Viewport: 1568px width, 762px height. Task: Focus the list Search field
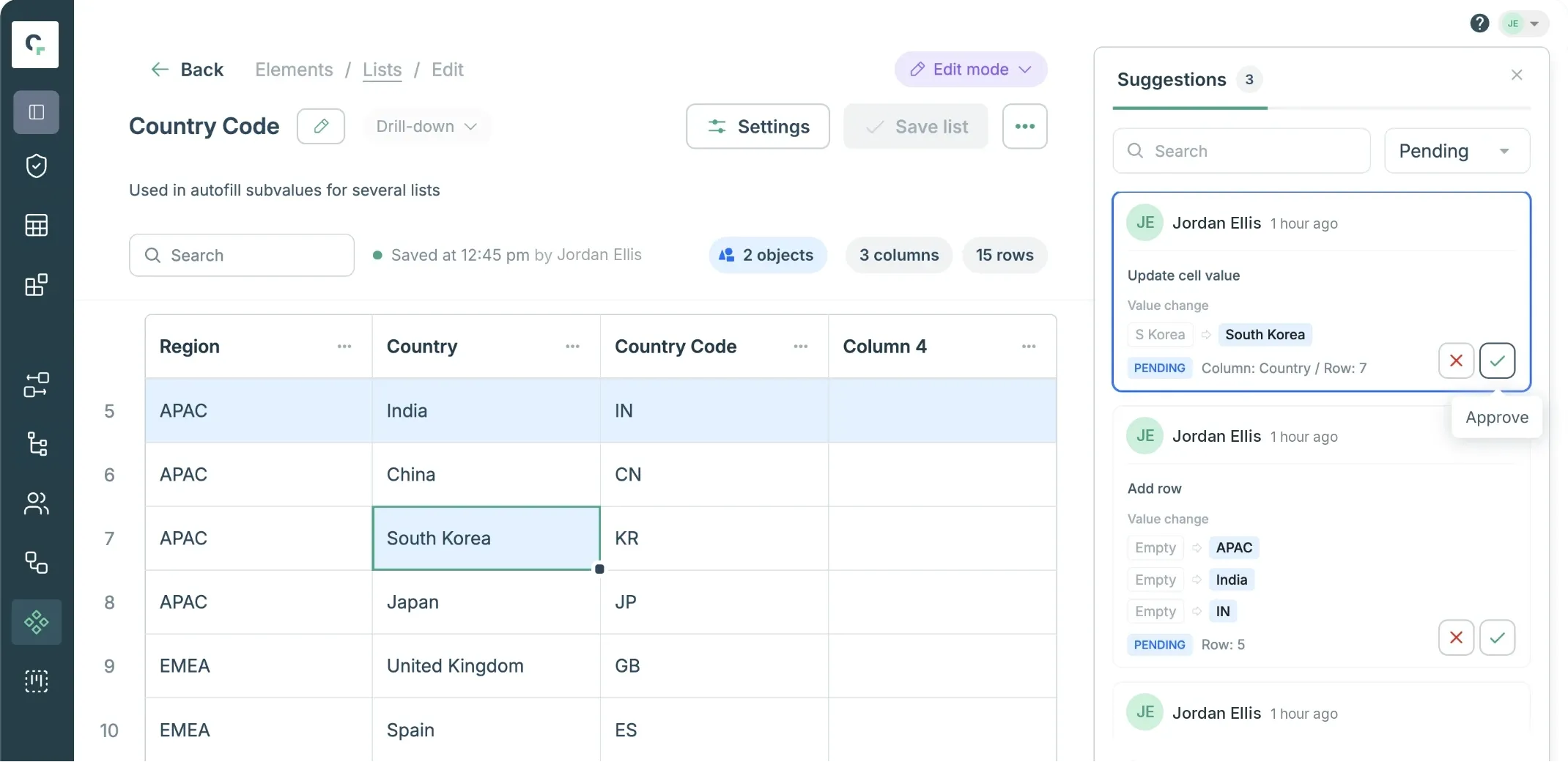[x=242, y=255]
